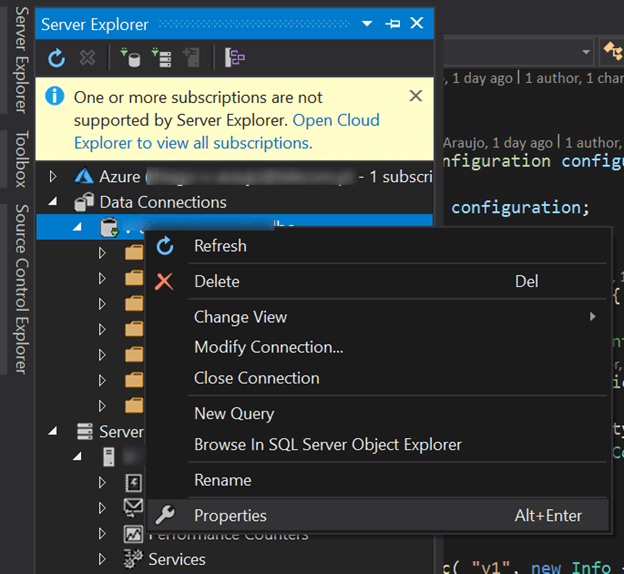Open the Server Explorer window position dropdown
The image size is (624, 574).
[367, 23]
